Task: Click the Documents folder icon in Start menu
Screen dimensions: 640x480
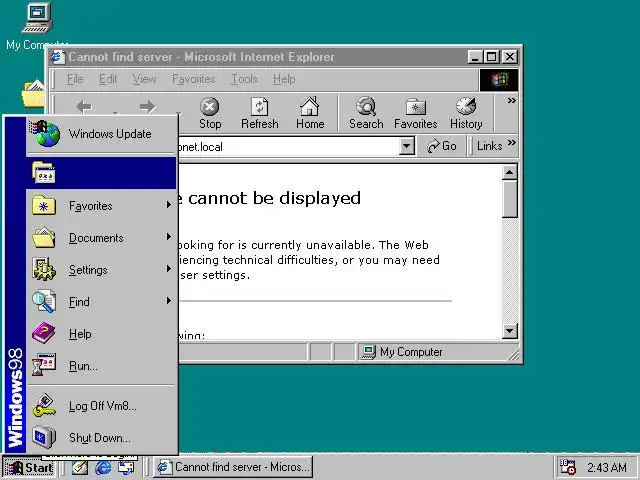Action: click(x=44, y=238)
